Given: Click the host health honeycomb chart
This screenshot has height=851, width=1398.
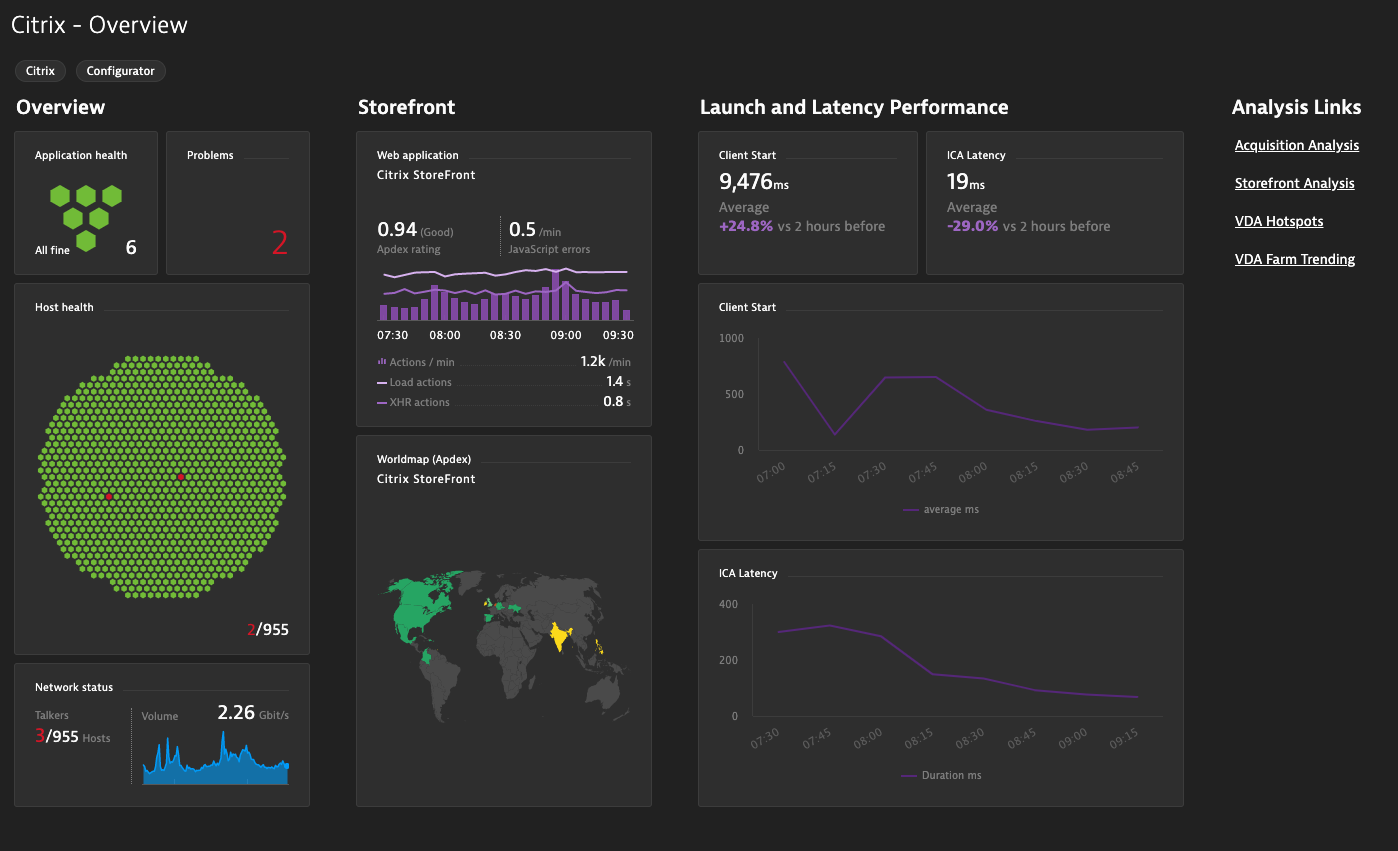Looking at the screenshot, I should click(x=162, y=476).
